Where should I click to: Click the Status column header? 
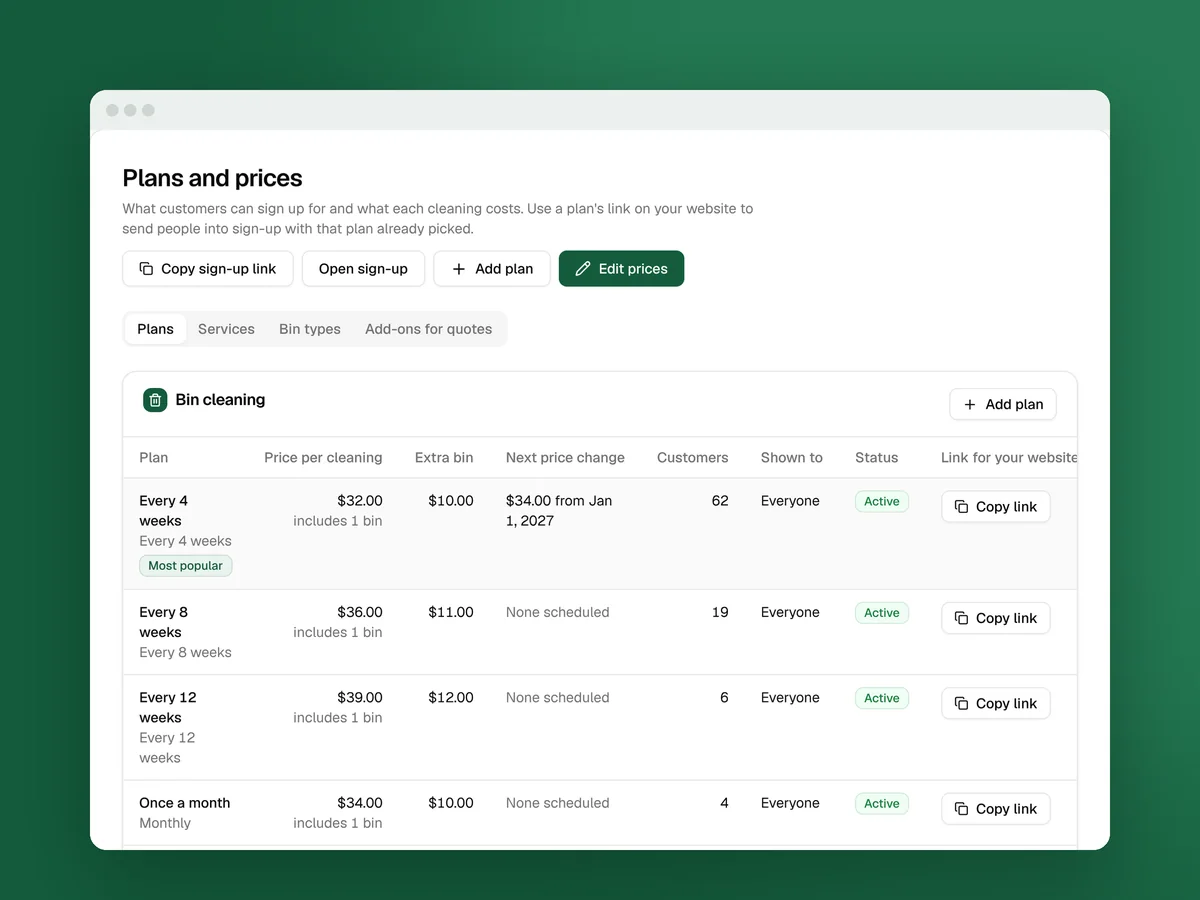tap(877, 458)
